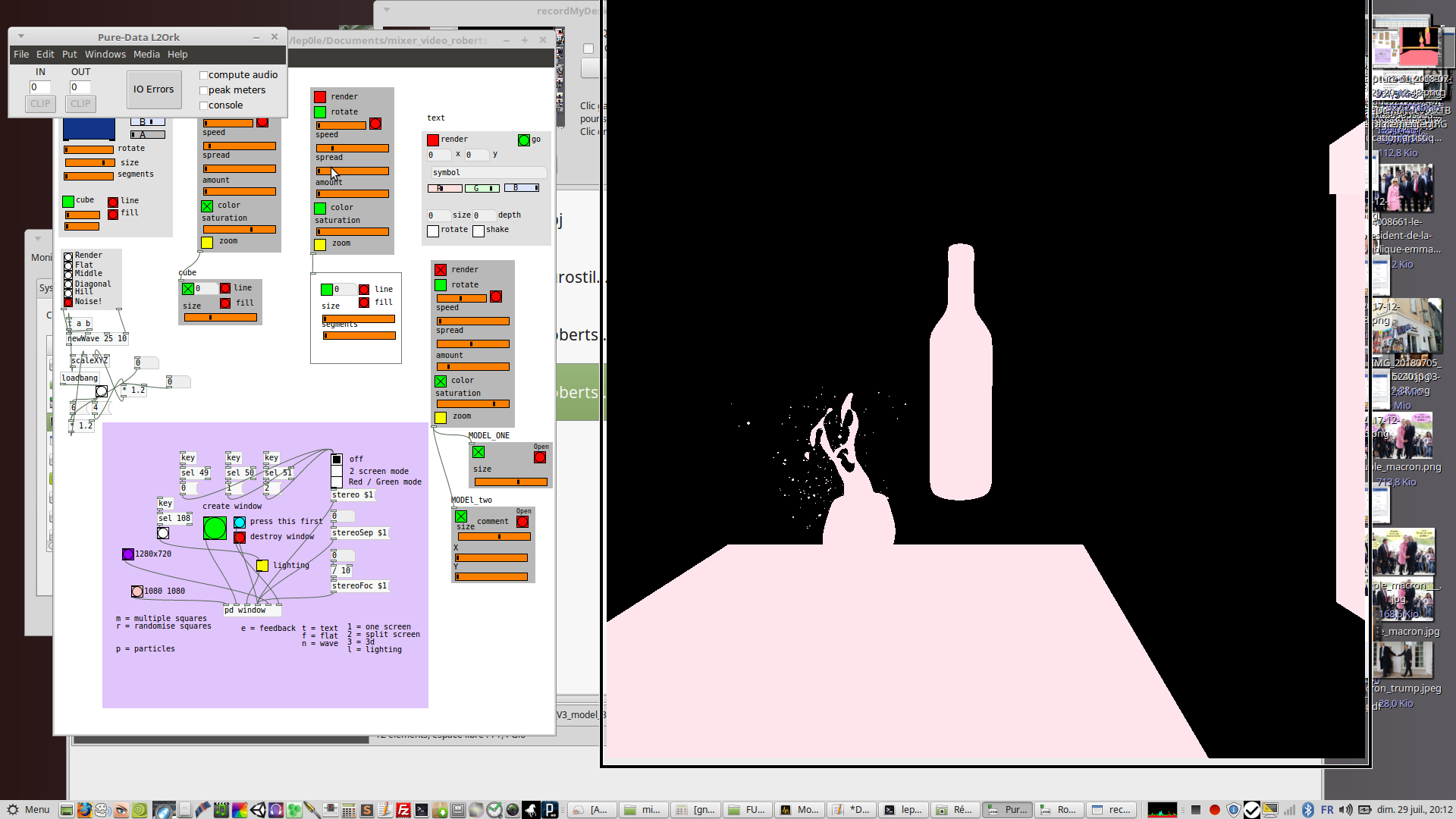The width and height of the screenshot is (1456, 819).
Task: Click the volume icon in system tray
Action: [x=1345, y=810]
